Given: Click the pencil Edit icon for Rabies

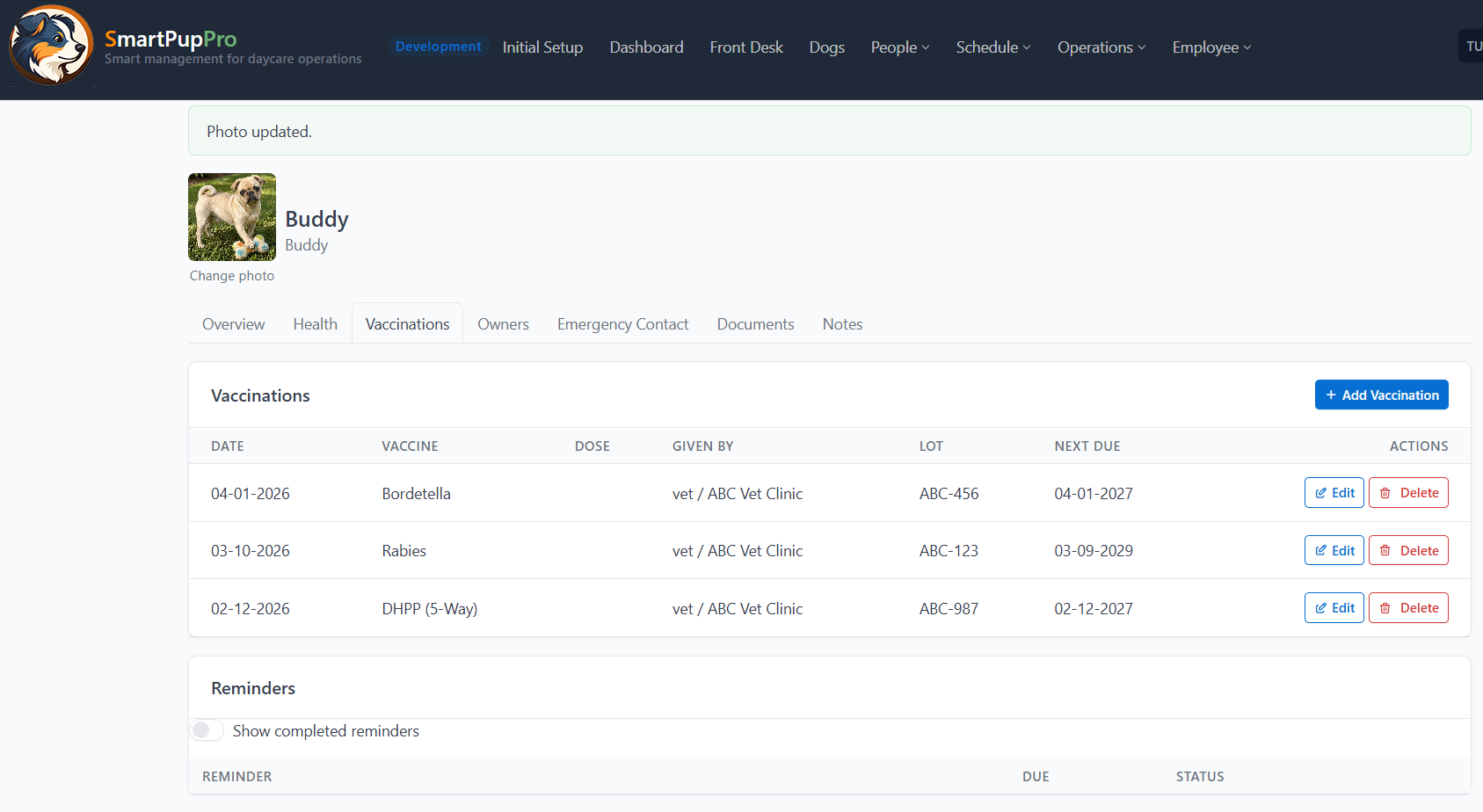Looking at the screenshot, I should 1320,551.
